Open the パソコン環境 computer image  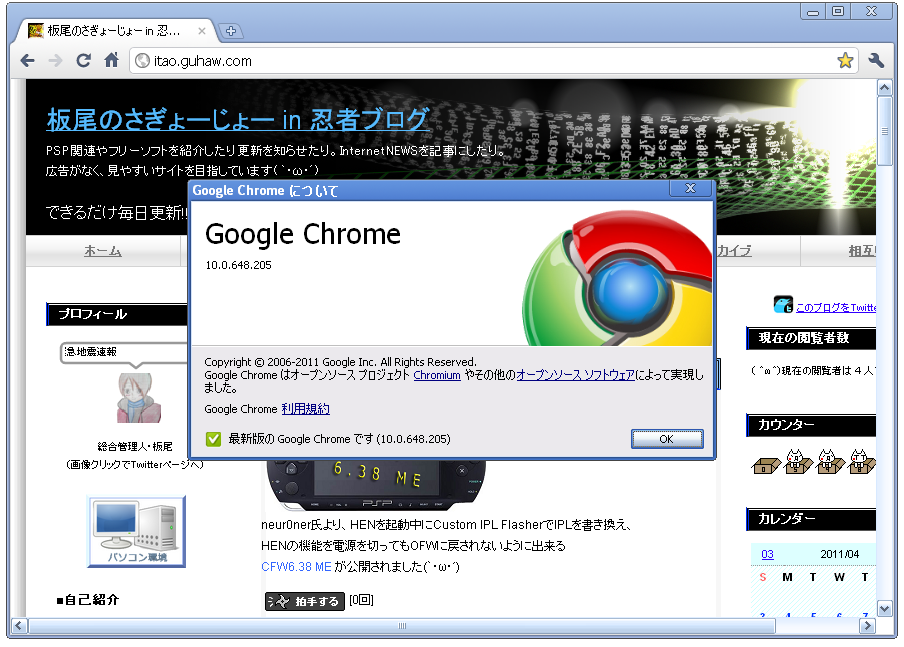tap(137, 532)
